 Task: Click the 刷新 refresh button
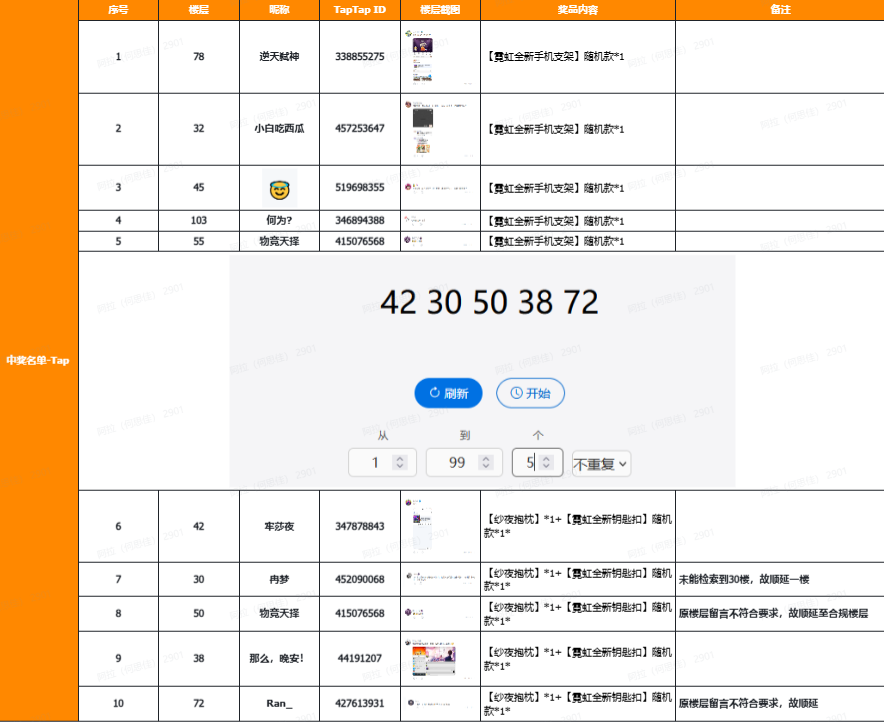pyautogui.click(x=448, y=393)
